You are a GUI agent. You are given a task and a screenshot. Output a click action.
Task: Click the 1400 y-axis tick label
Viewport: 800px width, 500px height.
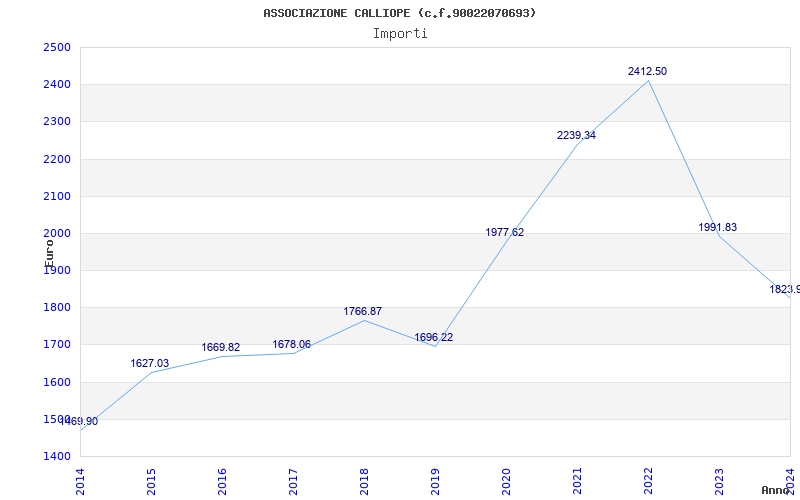click(57, 457)
